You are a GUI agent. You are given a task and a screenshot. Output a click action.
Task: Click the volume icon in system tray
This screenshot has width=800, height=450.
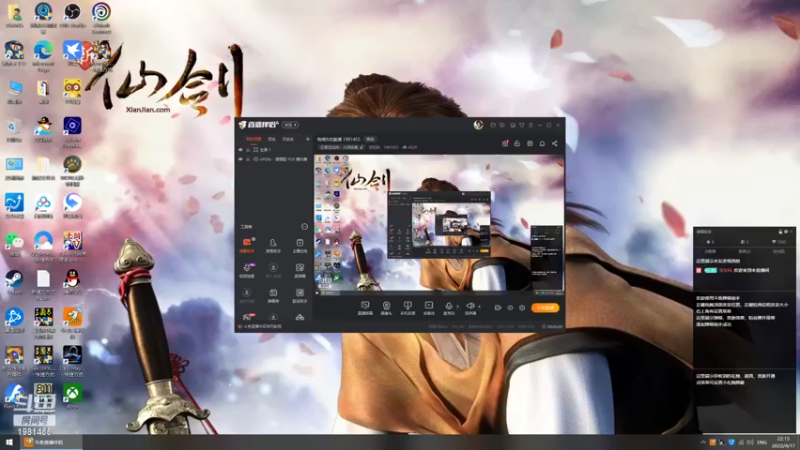750,442
